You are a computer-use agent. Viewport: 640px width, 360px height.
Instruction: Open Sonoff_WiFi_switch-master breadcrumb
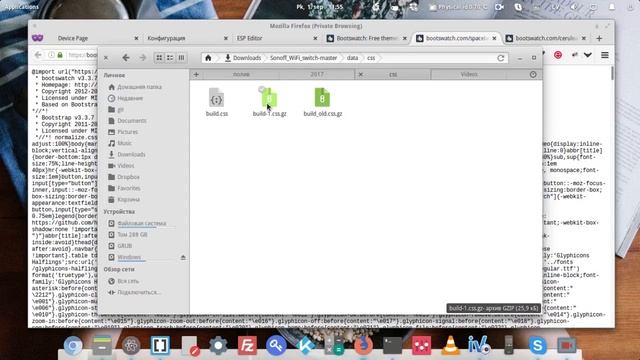pyautogui.click(x=303, y=58)
